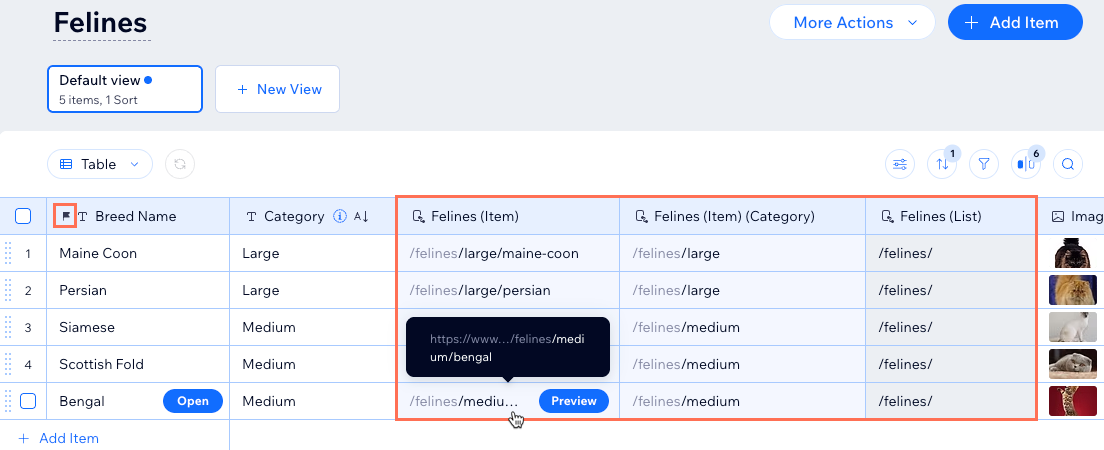Create a New View tab
The height and width of the screenshot is (450, 1104).
click(278, 89)
